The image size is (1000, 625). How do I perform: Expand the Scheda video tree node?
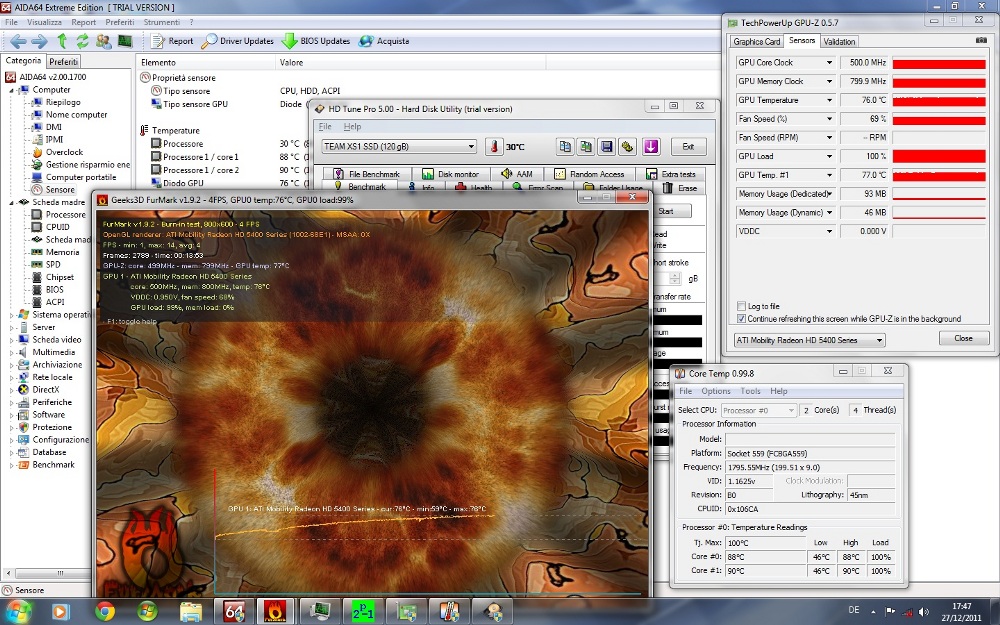pyautogui.click(x=11, y=340)
